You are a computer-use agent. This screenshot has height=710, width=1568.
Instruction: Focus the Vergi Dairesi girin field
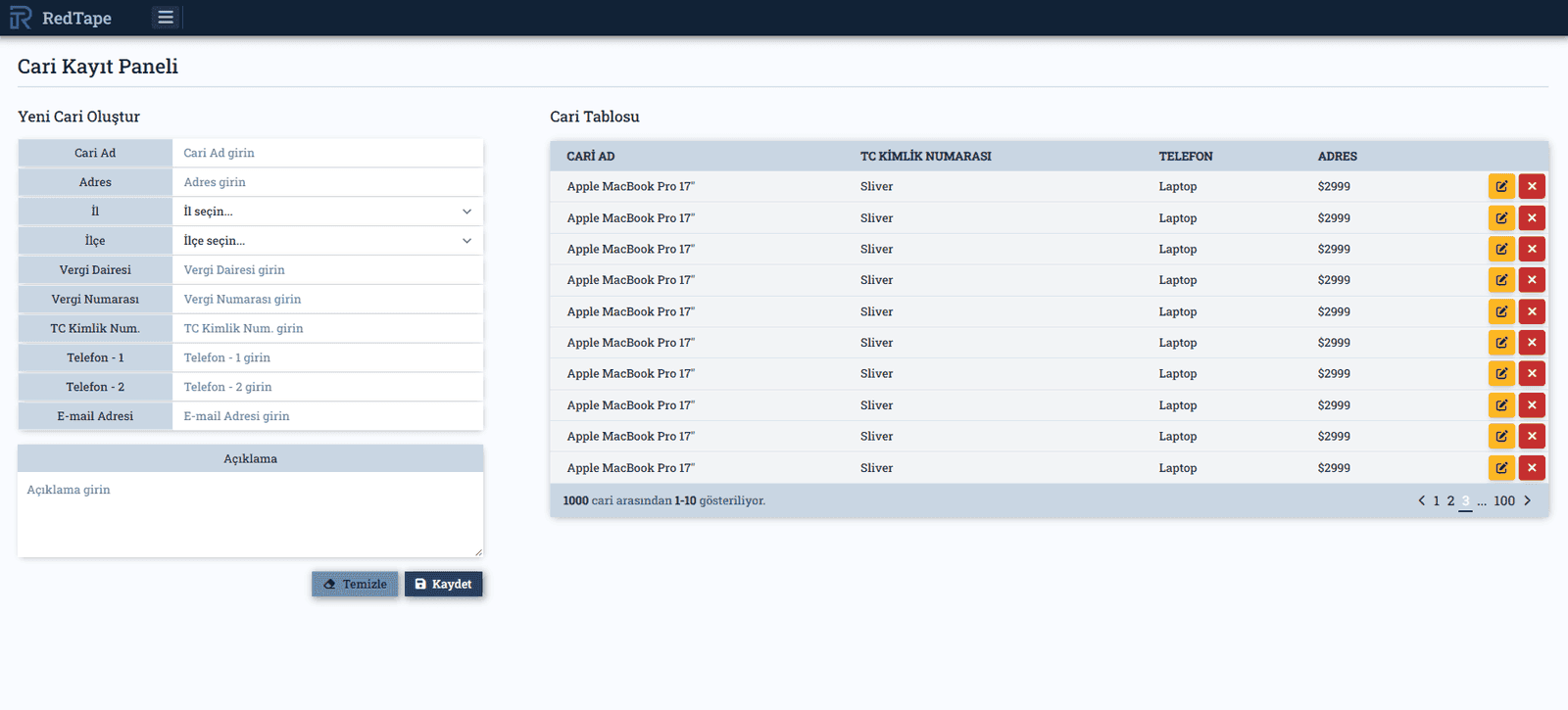click(x=327, y=270)
